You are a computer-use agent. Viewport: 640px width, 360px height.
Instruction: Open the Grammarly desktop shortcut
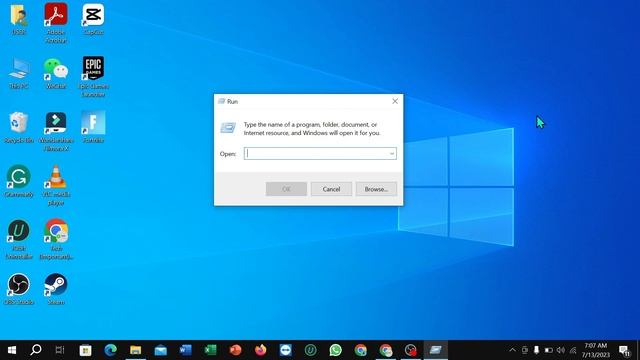tap(19, 181)
